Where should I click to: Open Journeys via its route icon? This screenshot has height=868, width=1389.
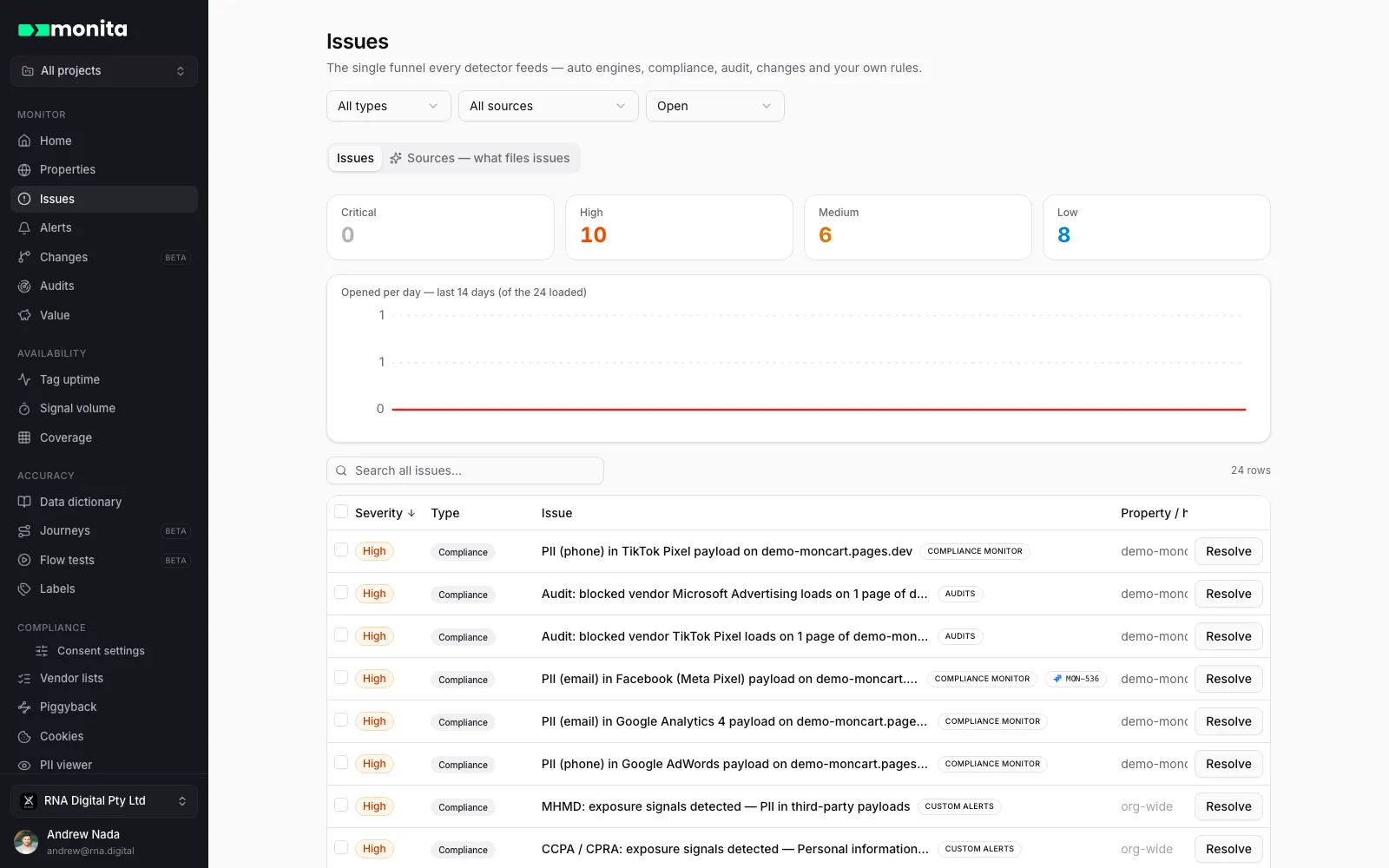point(24,530)
